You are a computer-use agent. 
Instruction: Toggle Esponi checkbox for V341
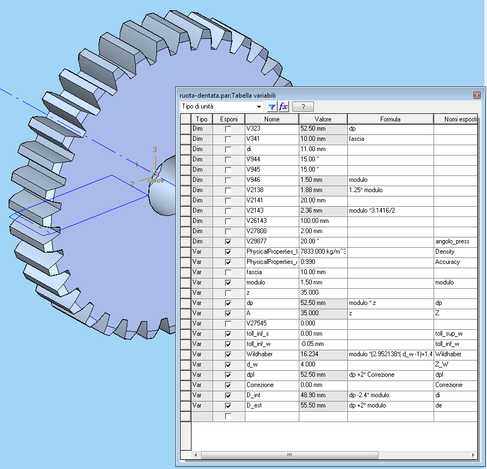[228, 139]
